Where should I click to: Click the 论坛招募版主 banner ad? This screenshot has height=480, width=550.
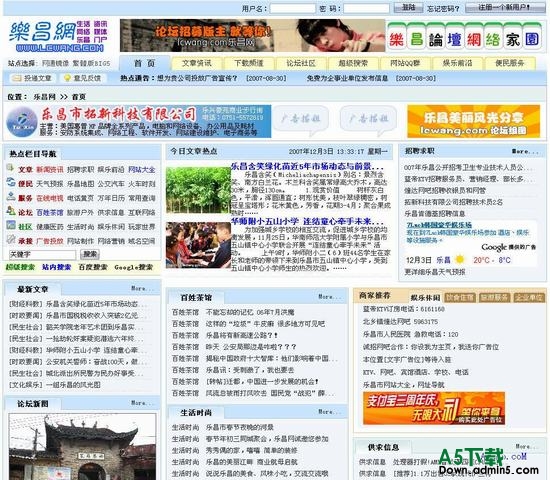click(252, 35)
